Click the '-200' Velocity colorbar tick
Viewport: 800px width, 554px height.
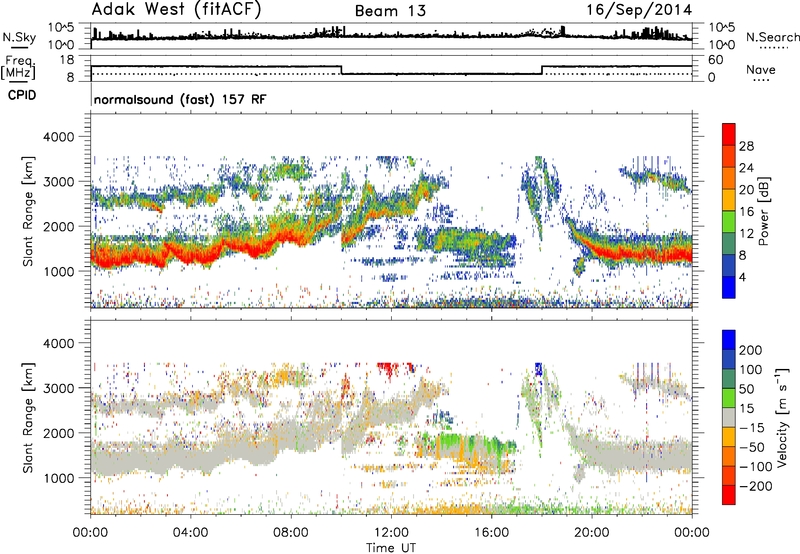coord(756,486)
